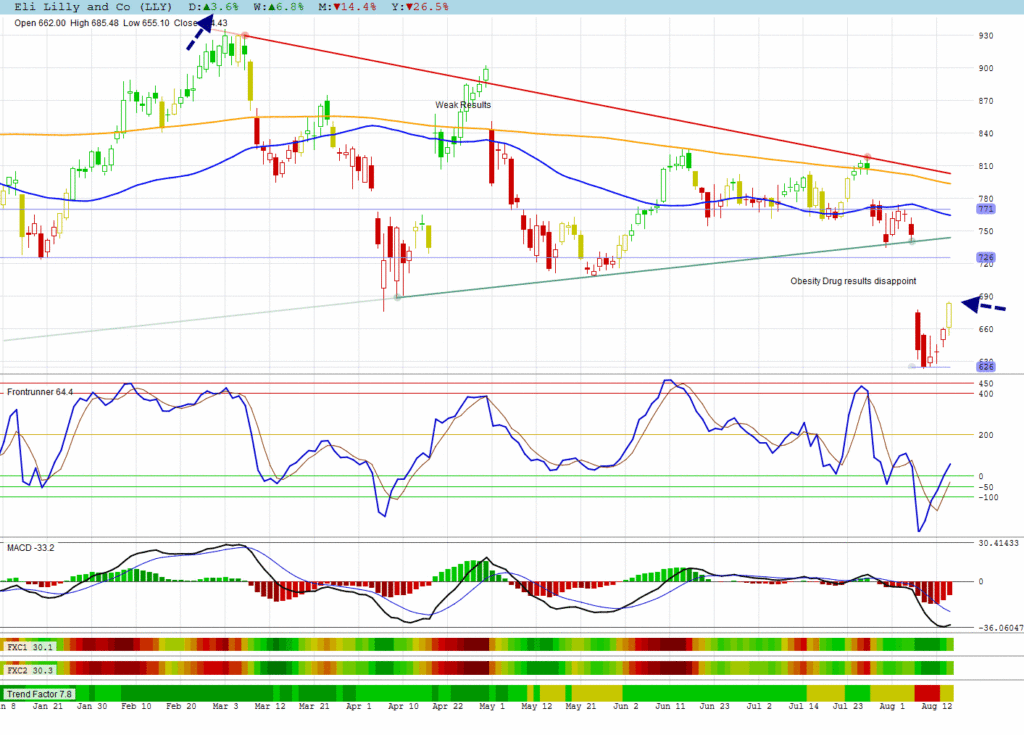Click the "FXC2 30.3" heat strip label
The height and width of the screenshot is (735, 1024).
tap(29, 670)
